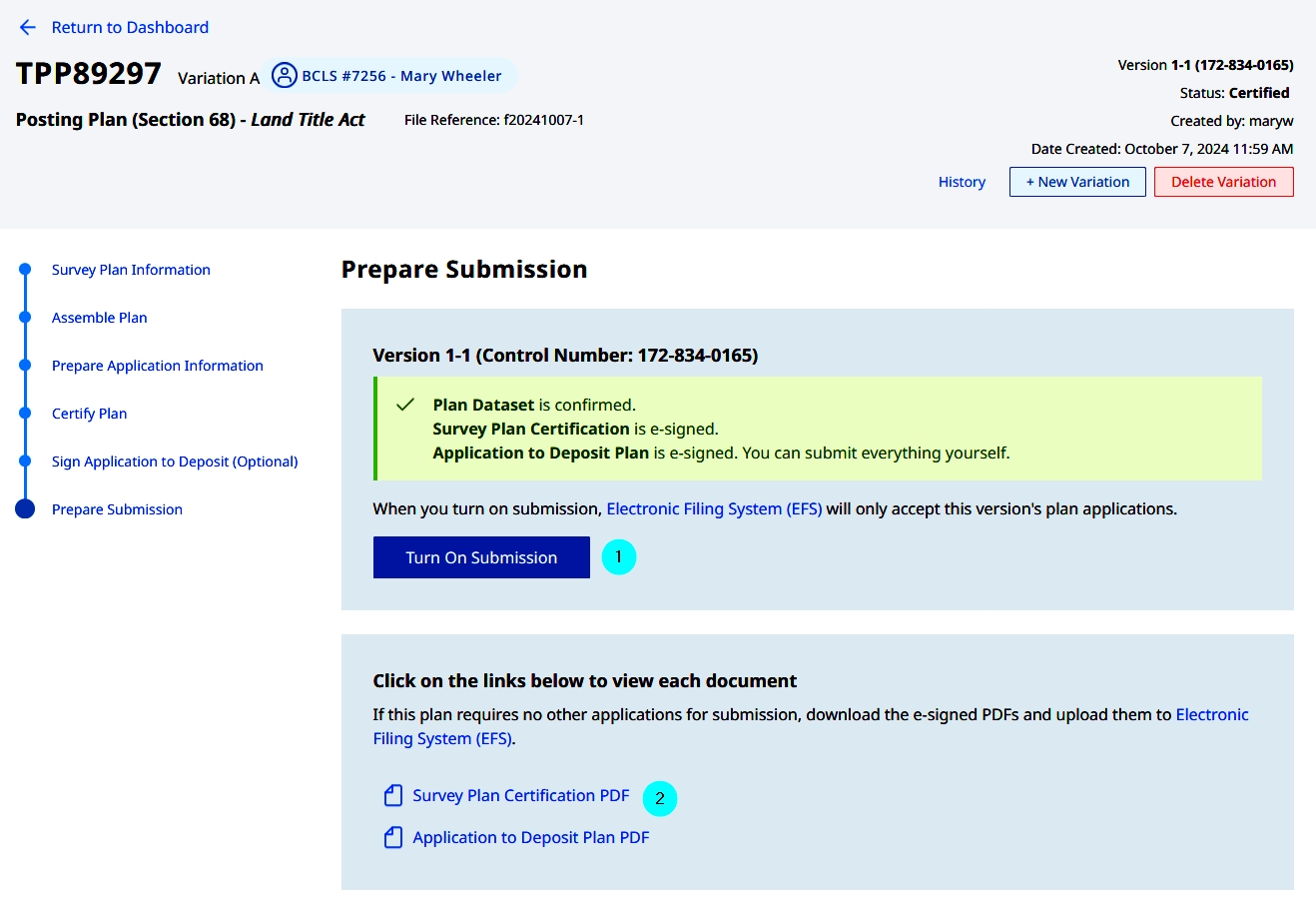Click the Variation A label
This screenshot has width=1316, height=914.
[x=219, y=78]
